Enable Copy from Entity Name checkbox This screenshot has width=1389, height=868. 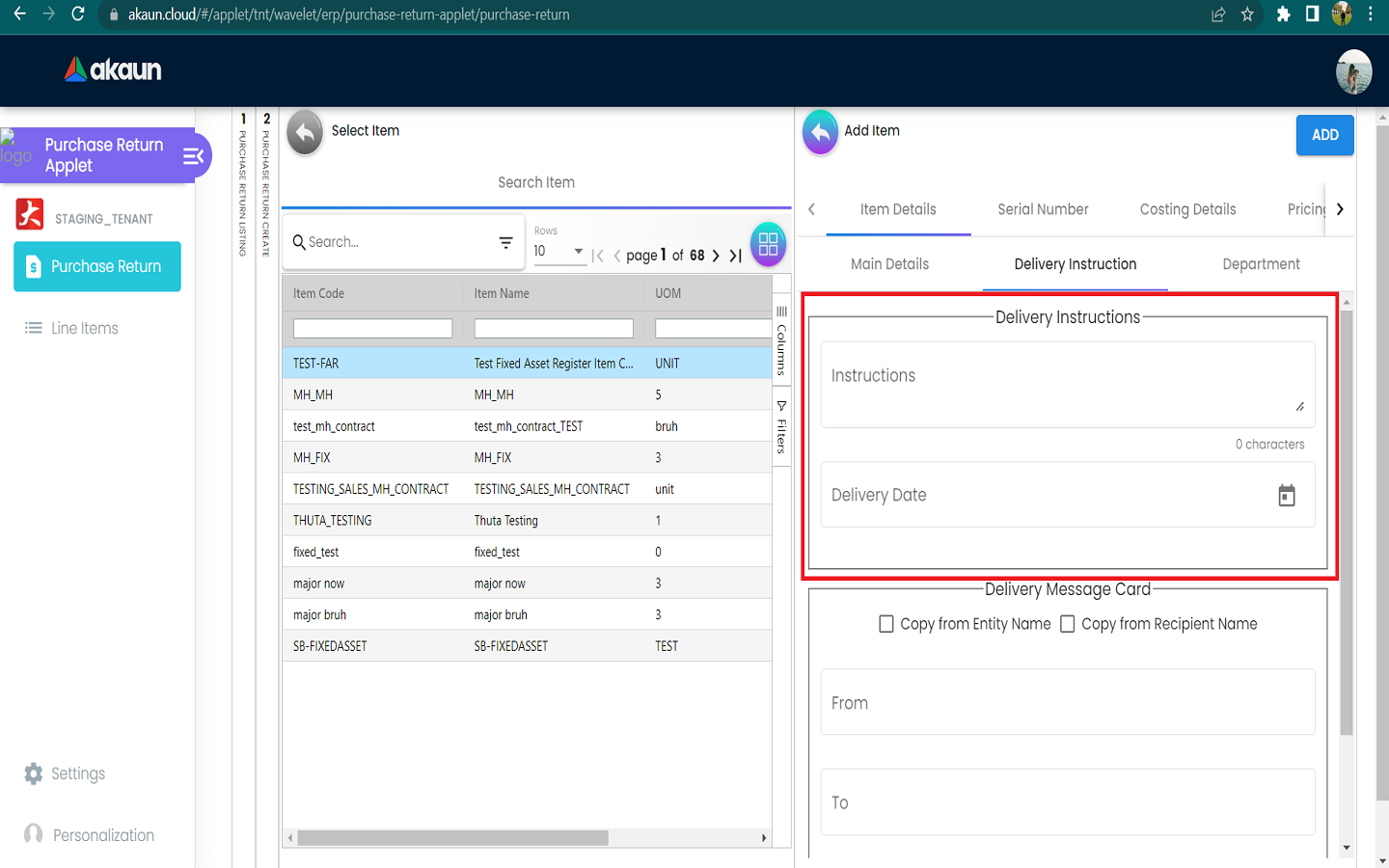[886, 624]
